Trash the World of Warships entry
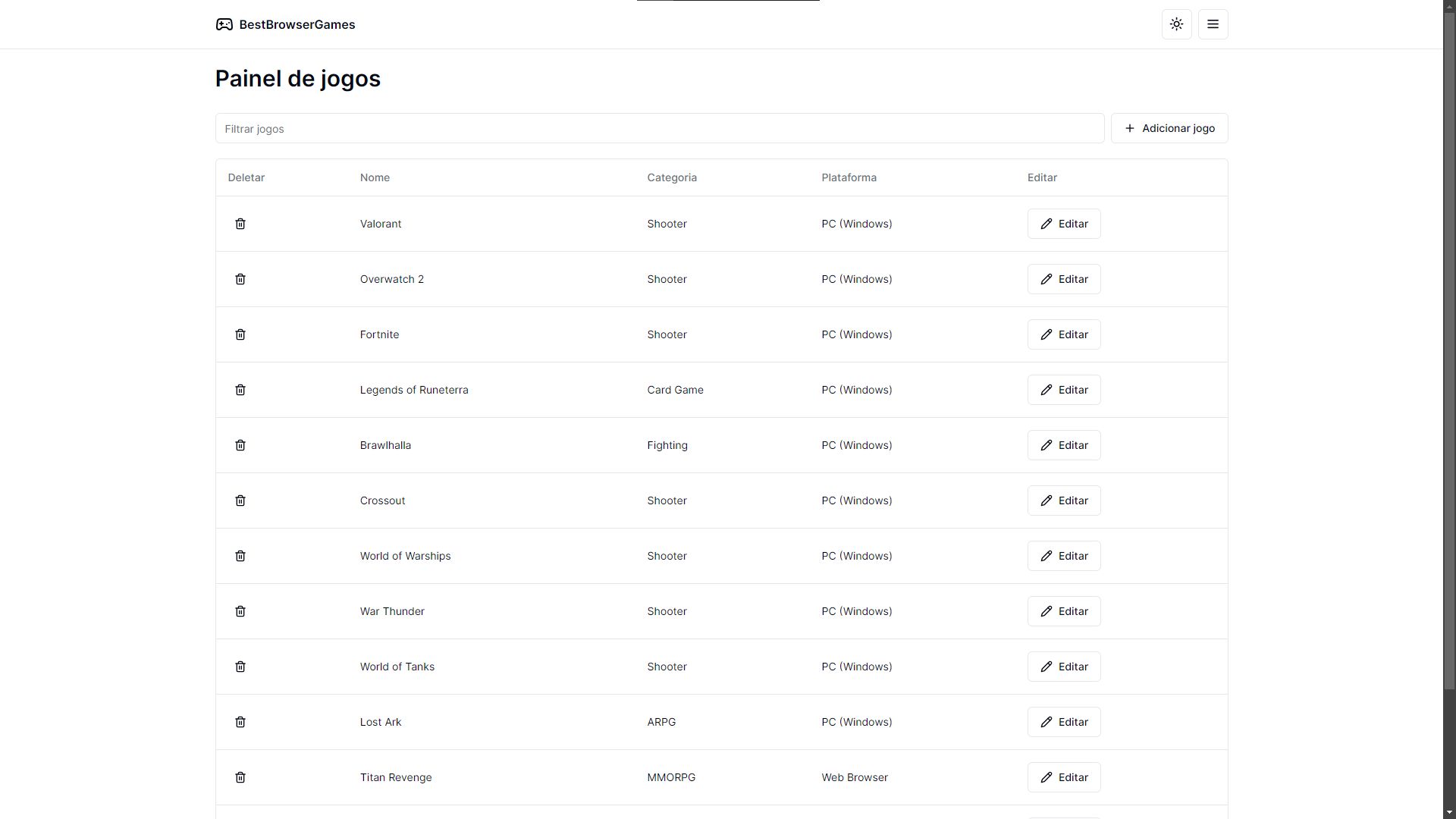 click(240, 556)
